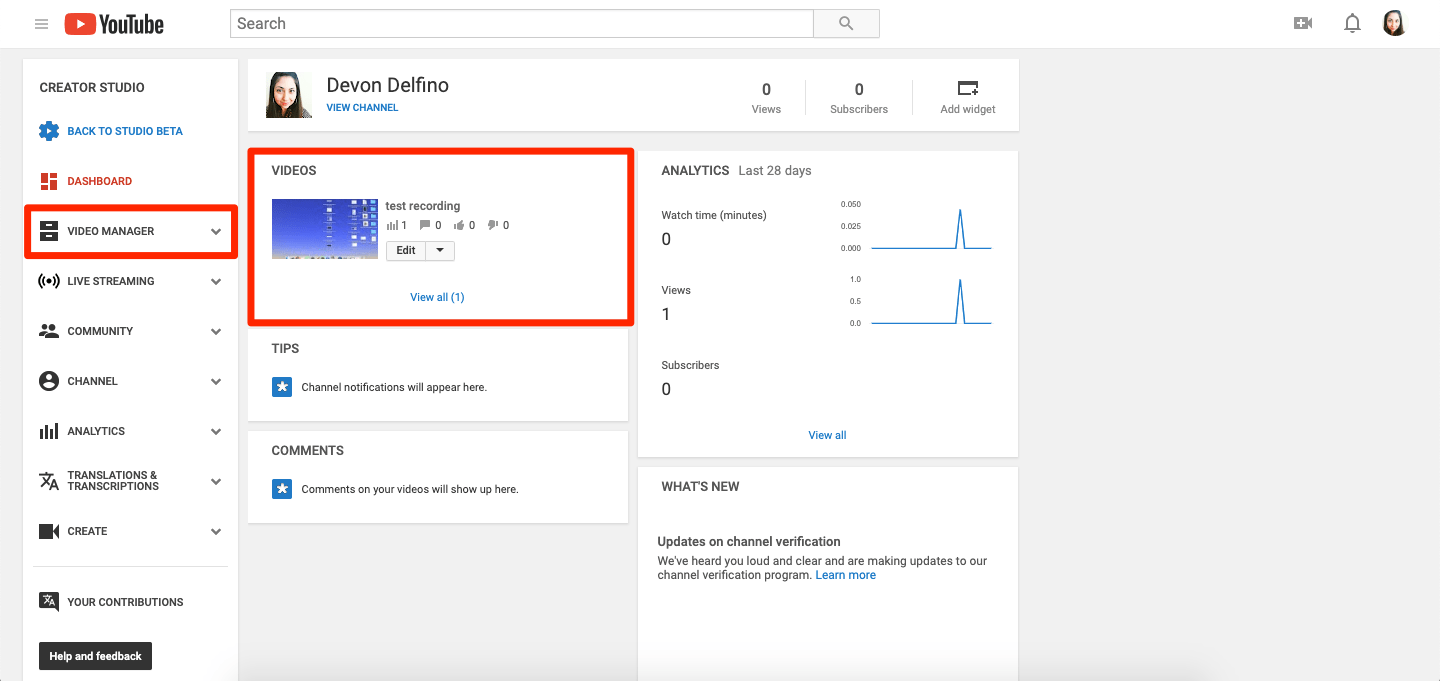Click the Video Manager icon

tap(49, 231)
